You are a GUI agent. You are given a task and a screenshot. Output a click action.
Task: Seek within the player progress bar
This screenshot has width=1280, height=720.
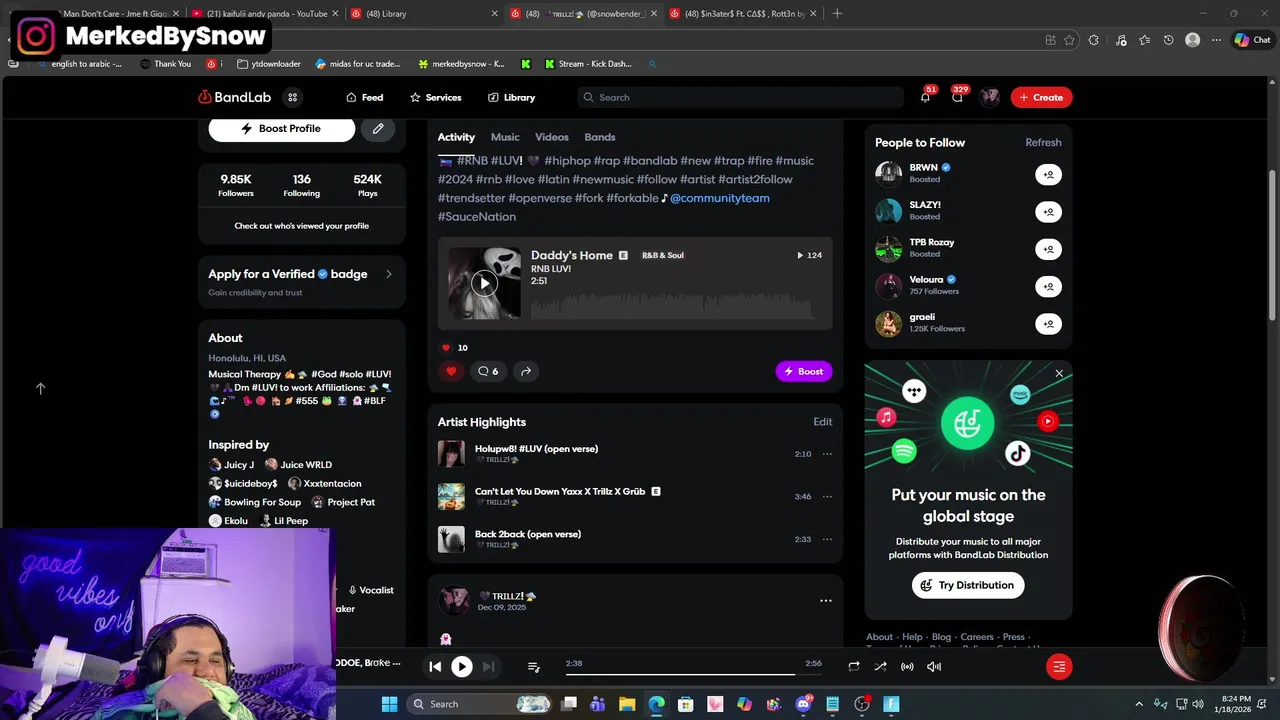click(x=693, y=674)
